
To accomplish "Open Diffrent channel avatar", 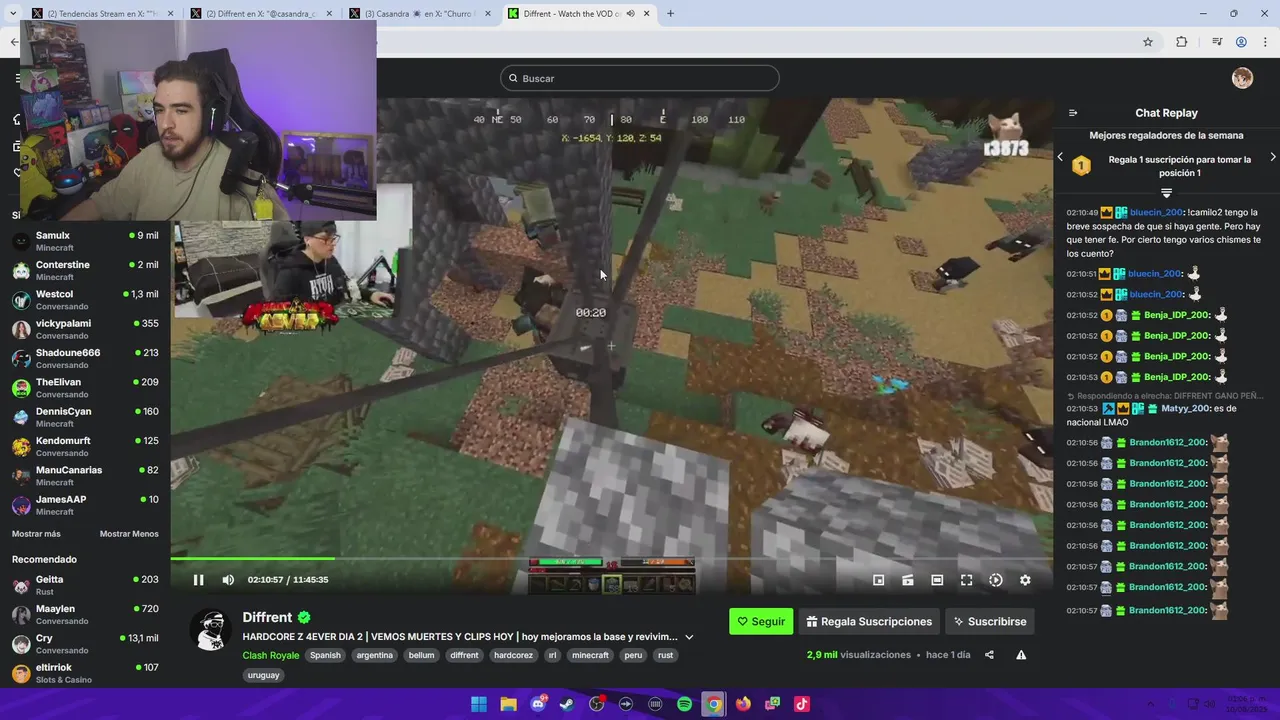I will 211,629.
